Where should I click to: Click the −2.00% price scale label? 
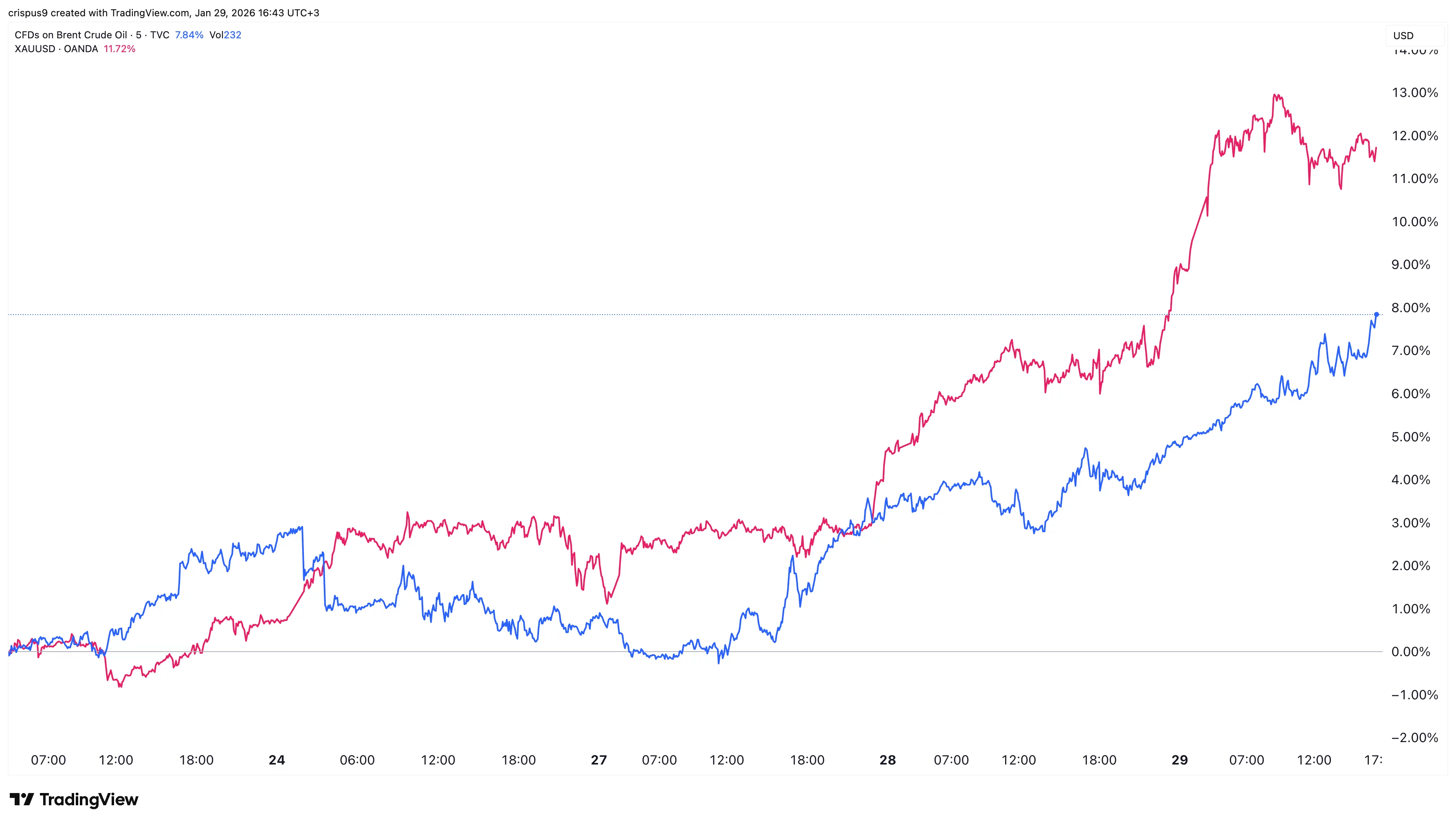click(1414, 738)
